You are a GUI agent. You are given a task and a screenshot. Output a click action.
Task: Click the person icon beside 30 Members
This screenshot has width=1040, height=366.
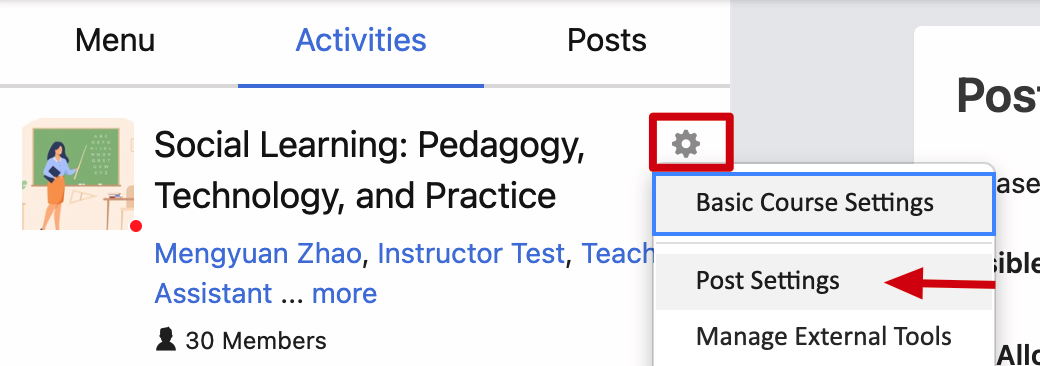coord(165,340)
